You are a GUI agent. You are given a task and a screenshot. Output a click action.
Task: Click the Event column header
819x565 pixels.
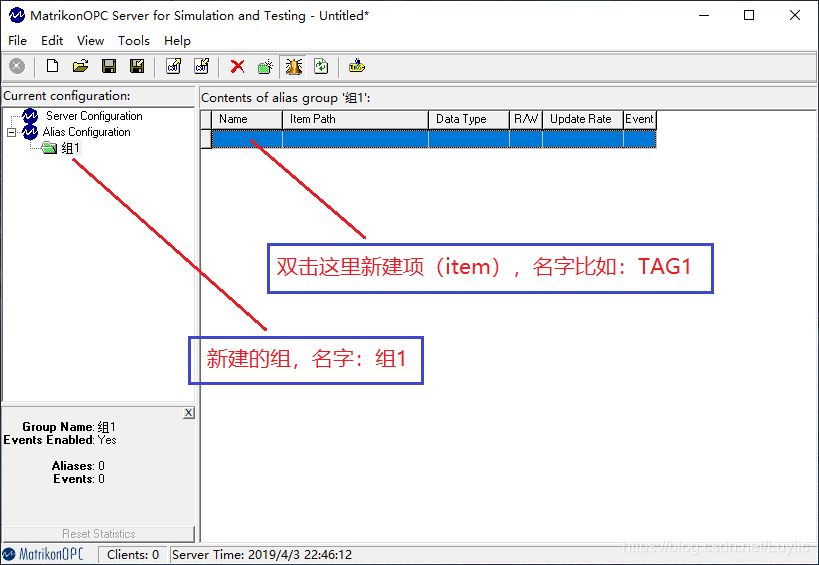639,119
